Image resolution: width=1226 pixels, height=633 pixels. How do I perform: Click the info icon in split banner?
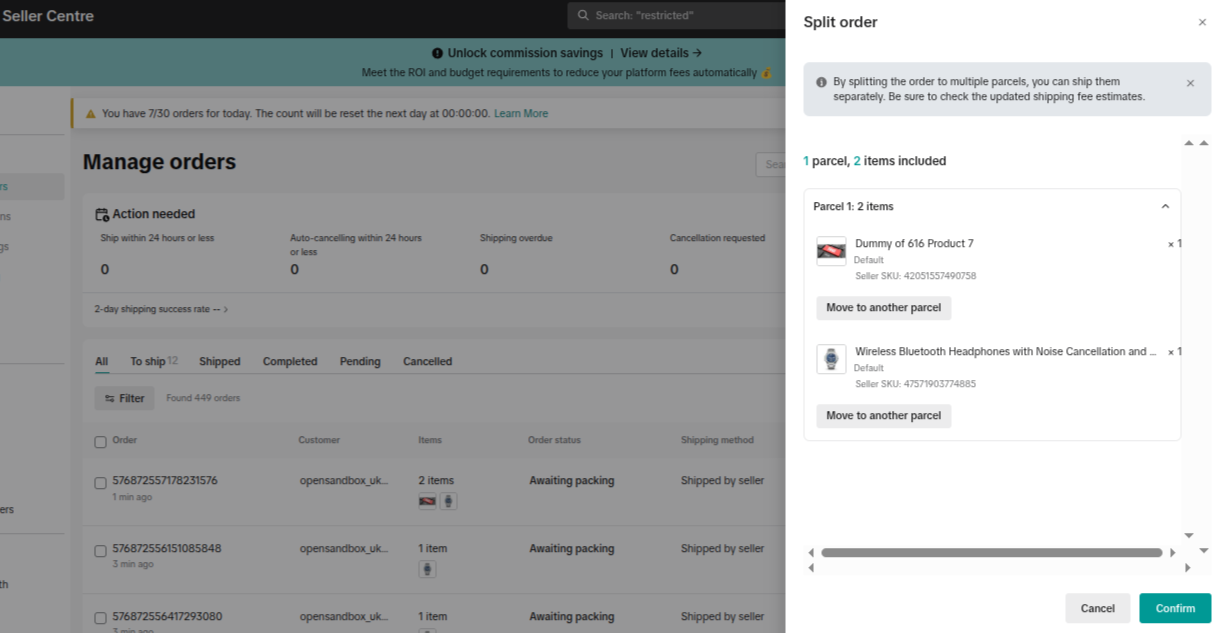pyautogui.click(x=821, y=83)
